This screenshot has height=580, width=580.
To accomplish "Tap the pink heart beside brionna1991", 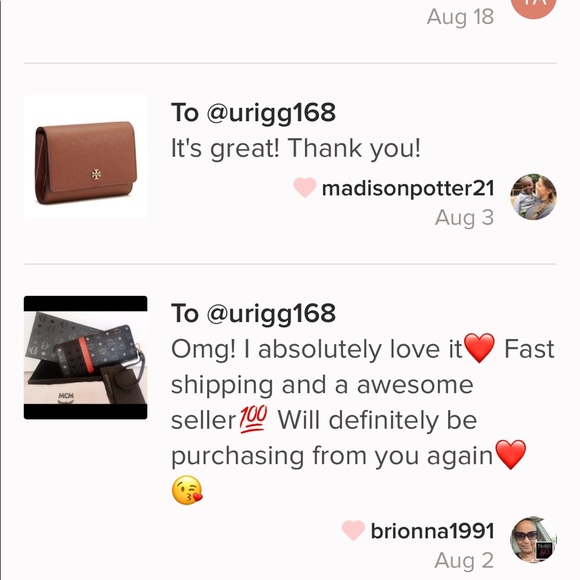I will coord(353,530).
